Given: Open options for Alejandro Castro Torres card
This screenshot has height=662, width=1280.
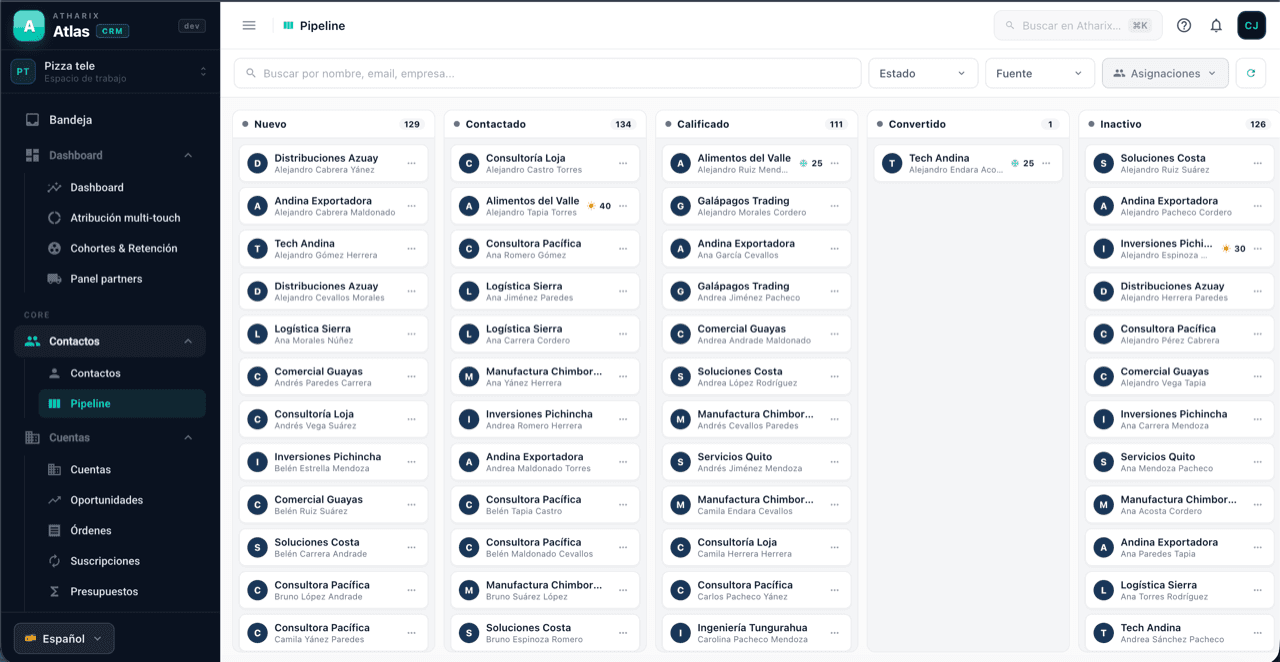Looking at the screenshot, I should (623, 164).
